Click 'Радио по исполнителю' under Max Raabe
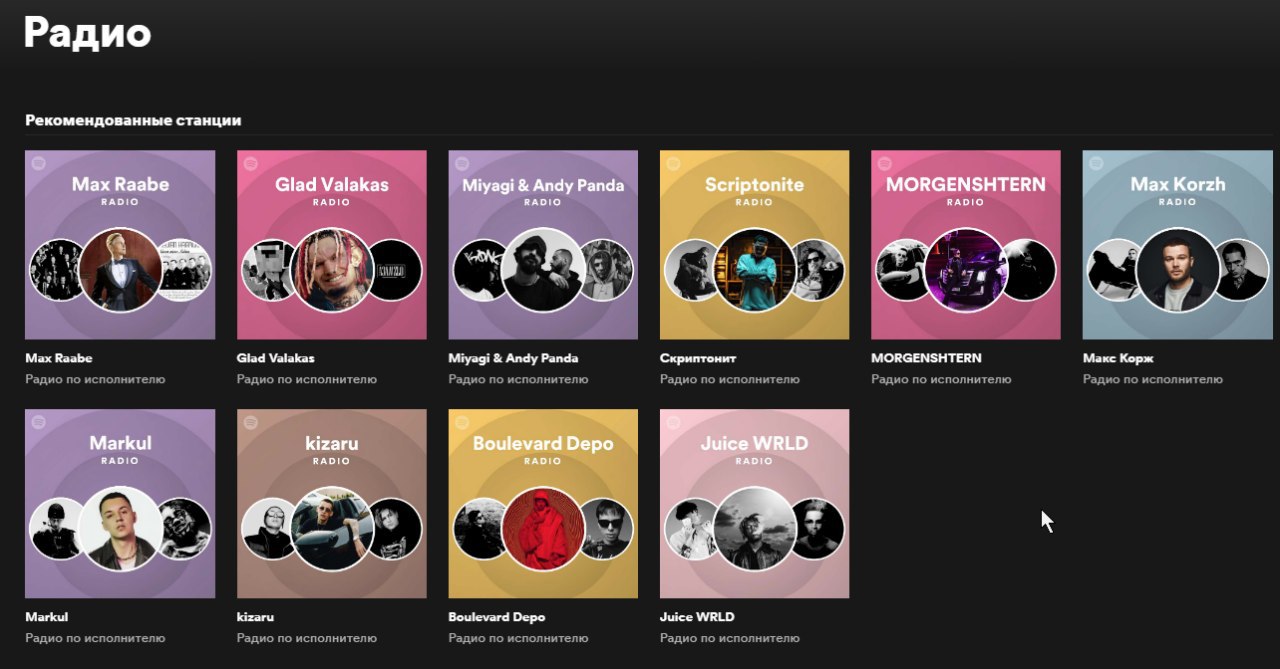This screenshot has height=669, width=1280. pos(95,380)
